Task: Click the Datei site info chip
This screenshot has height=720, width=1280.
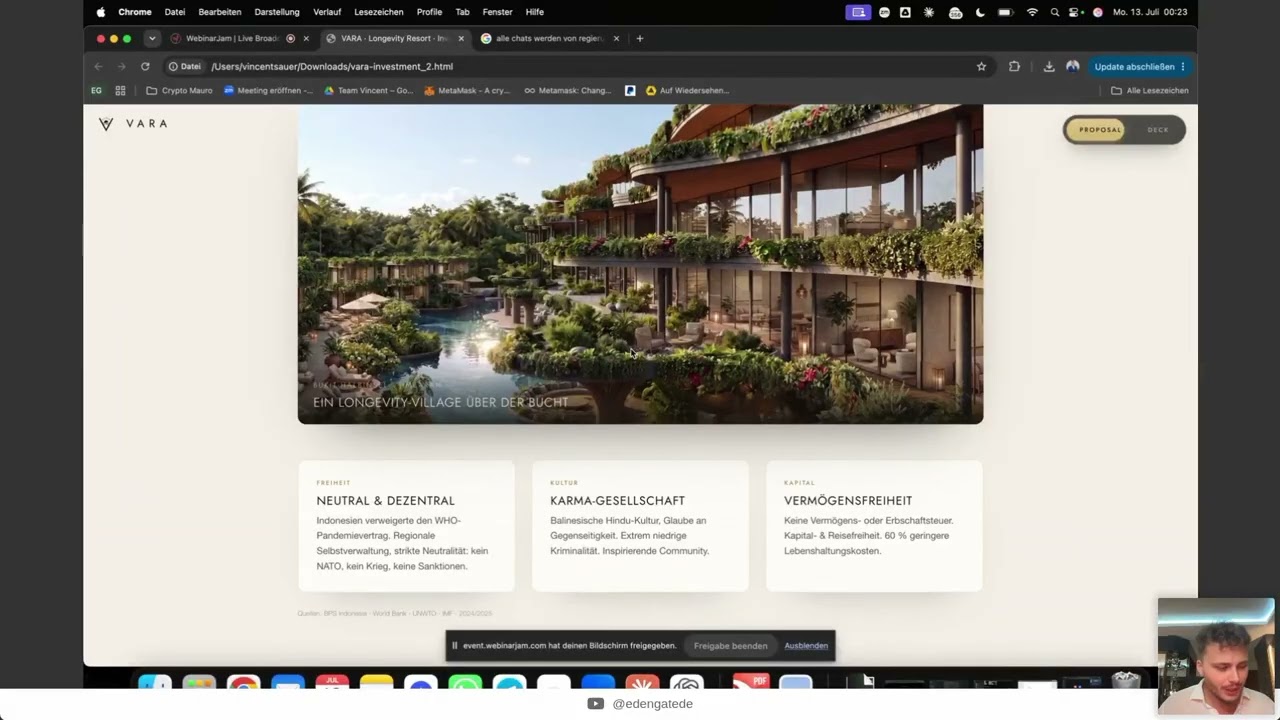Action: pyautogui.click(x=185, y=67)
